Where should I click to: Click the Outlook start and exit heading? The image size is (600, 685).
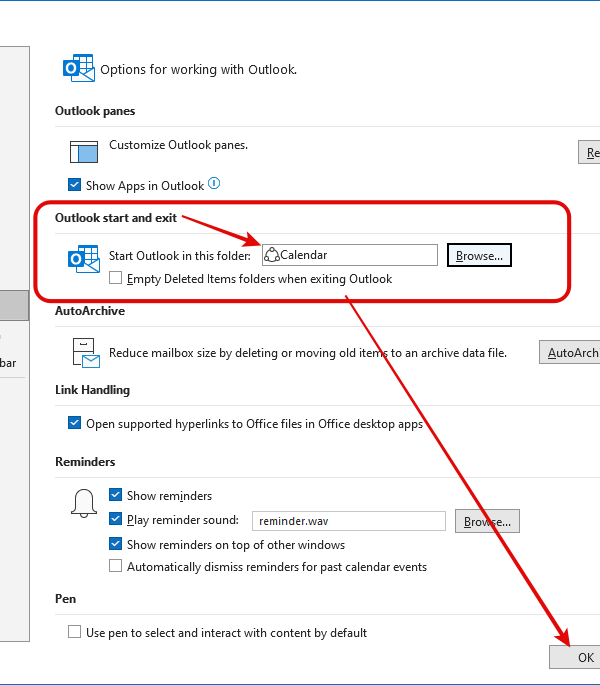[x=116, y=218]
